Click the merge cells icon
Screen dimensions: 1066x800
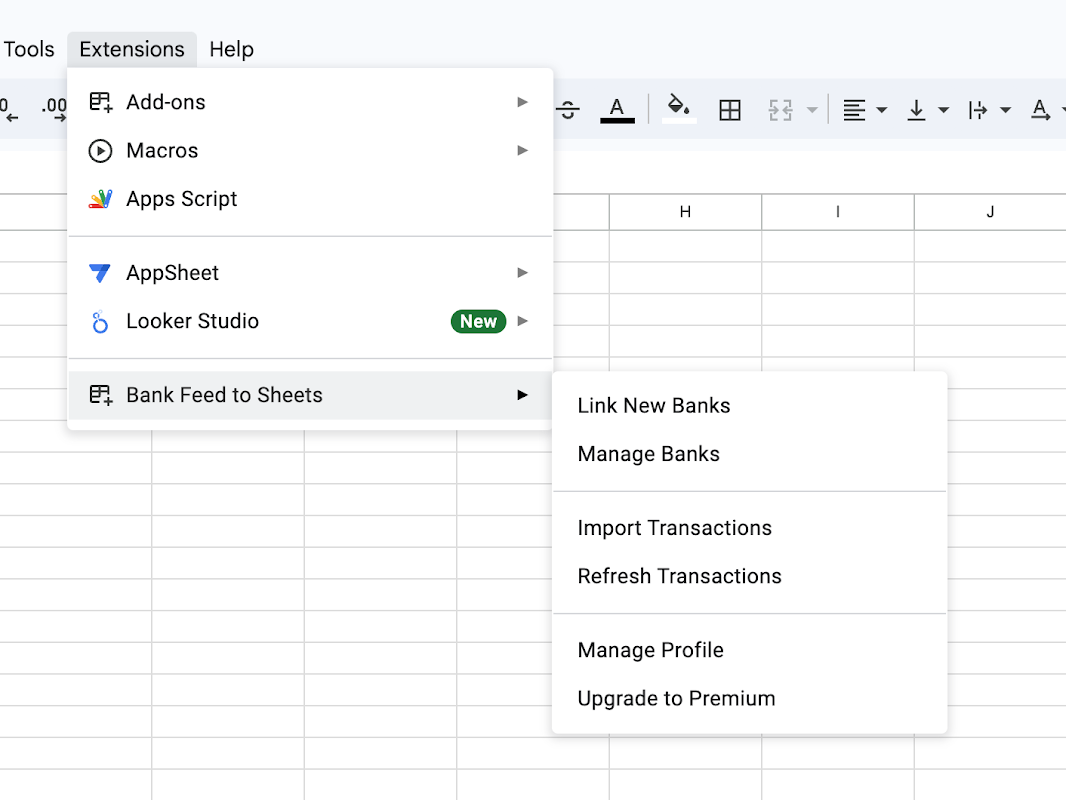coord(780,109)
